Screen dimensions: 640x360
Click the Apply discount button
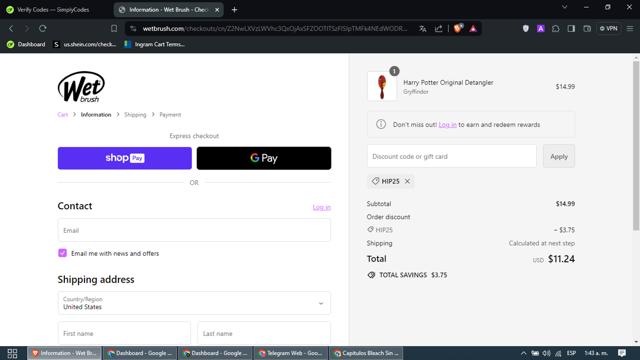point(559,156)
